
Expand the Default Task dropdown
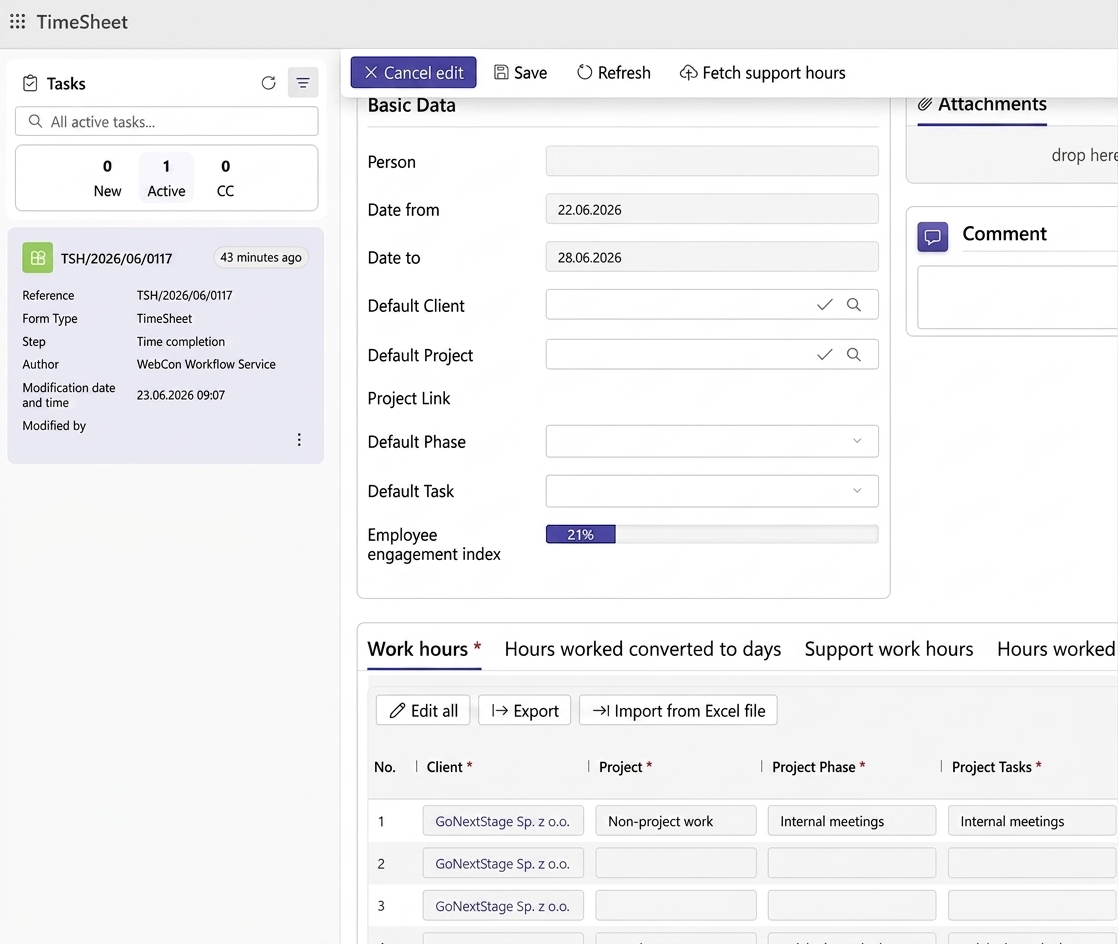[x=857, y=491]
